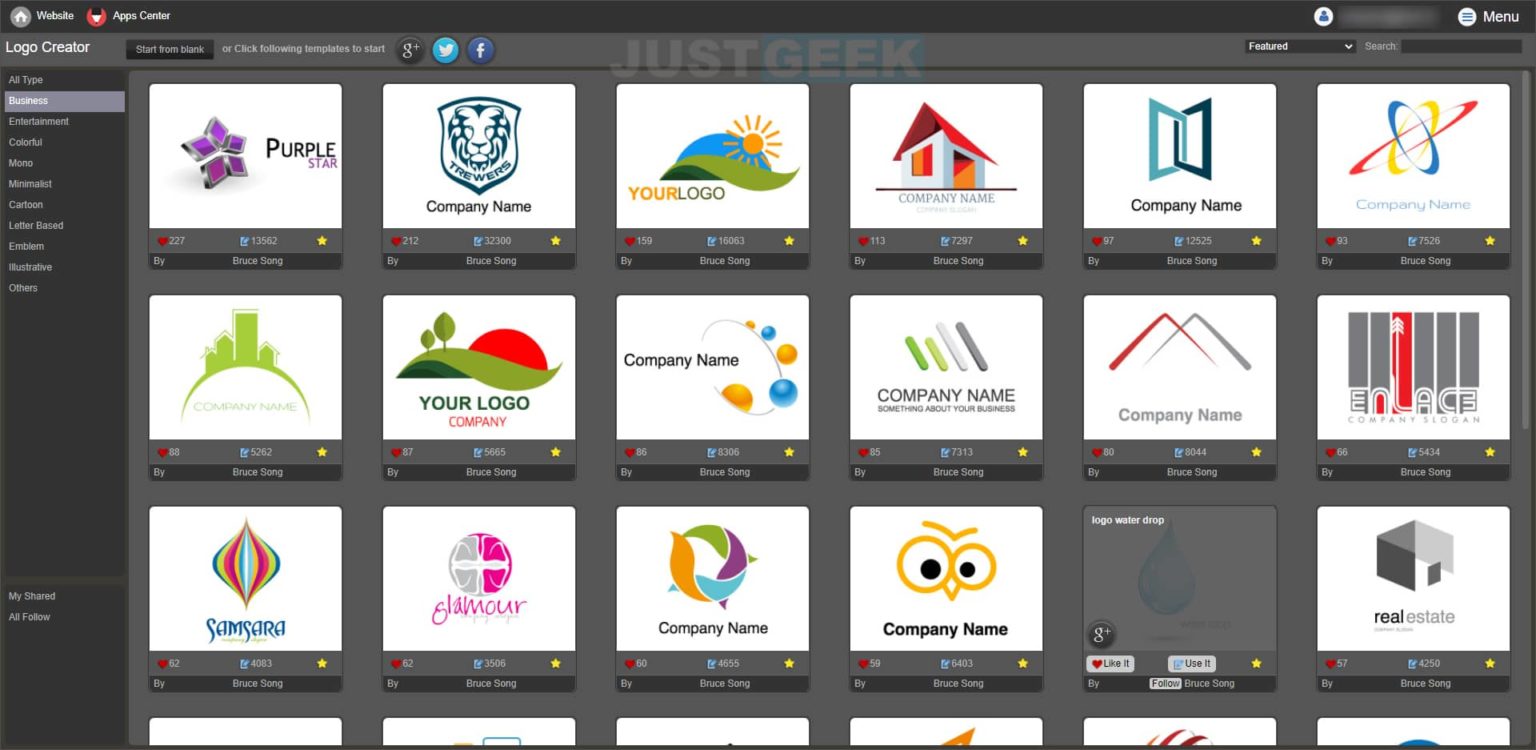The height and width of the screenshot is (750, 1536).
Task: Open All Follow list
Action: pos(64,617)
